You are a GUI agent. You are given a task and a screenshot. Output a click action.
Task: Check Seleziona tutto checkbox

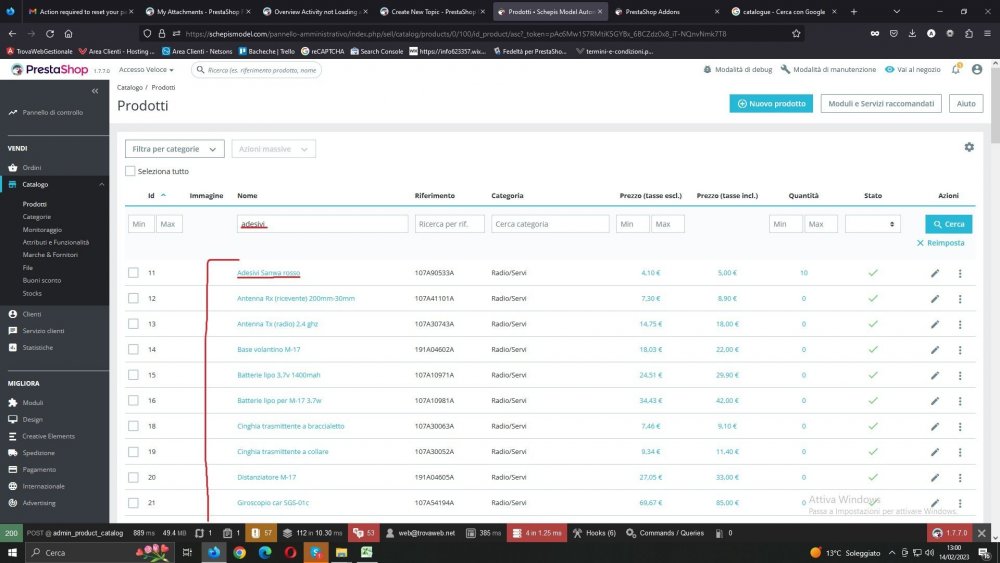130,171
